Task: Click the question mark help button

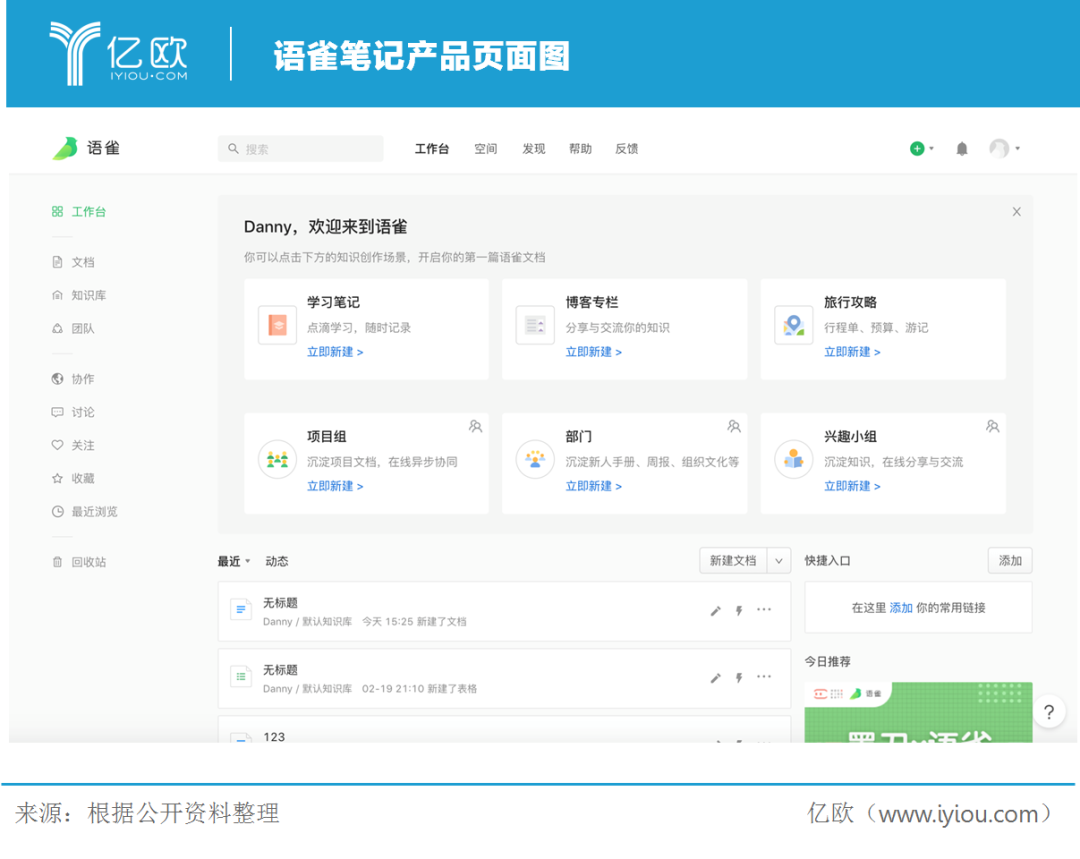Action: (x=1049, y=712)
